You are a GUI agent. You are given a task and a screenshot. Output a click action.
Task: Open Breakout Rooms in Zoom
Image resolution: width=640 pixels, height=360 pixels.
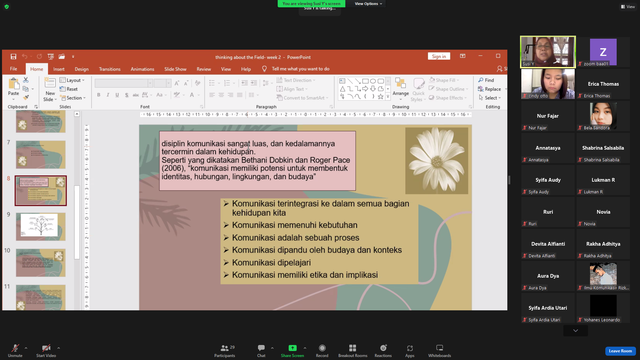click(x=353, y=350)
